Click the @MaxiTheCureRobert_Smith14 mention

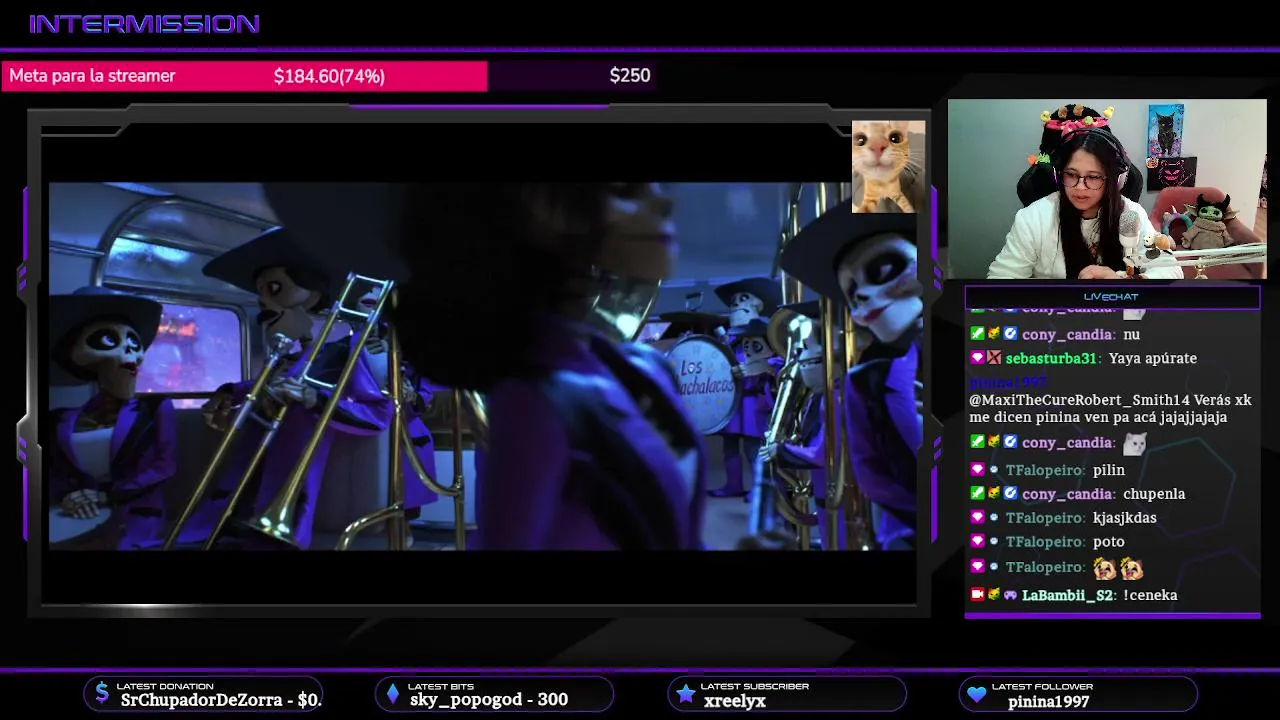[1079, 400]
